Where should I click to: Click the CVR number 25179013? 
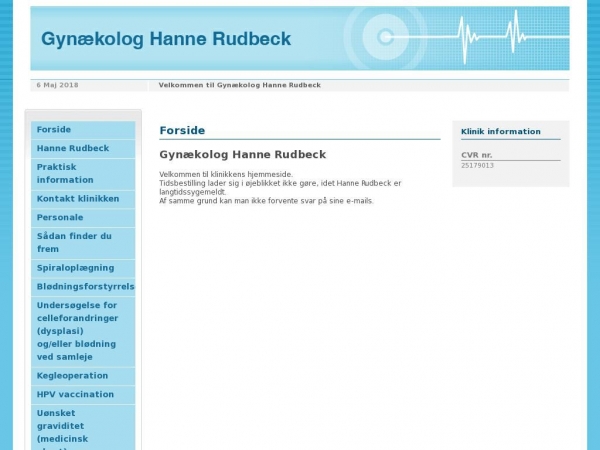point(478,166)
